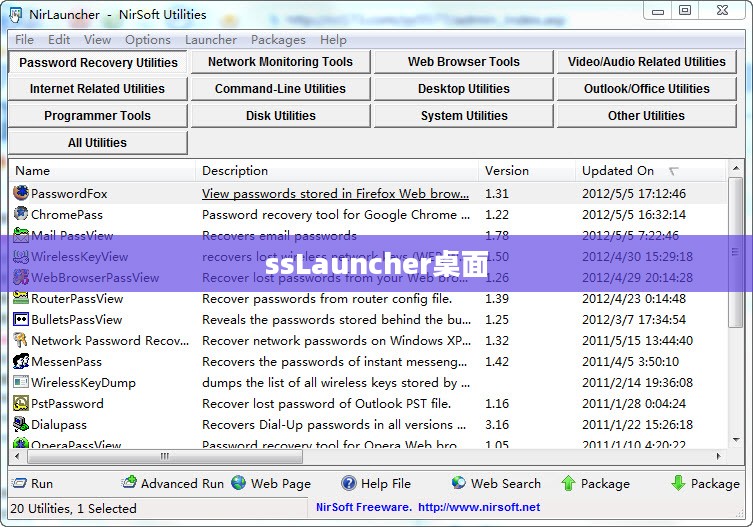Click the Advanced Run toolbar icon
This screenshot has width=753, height=527.
pyautogui.click(x=129, y=482)
